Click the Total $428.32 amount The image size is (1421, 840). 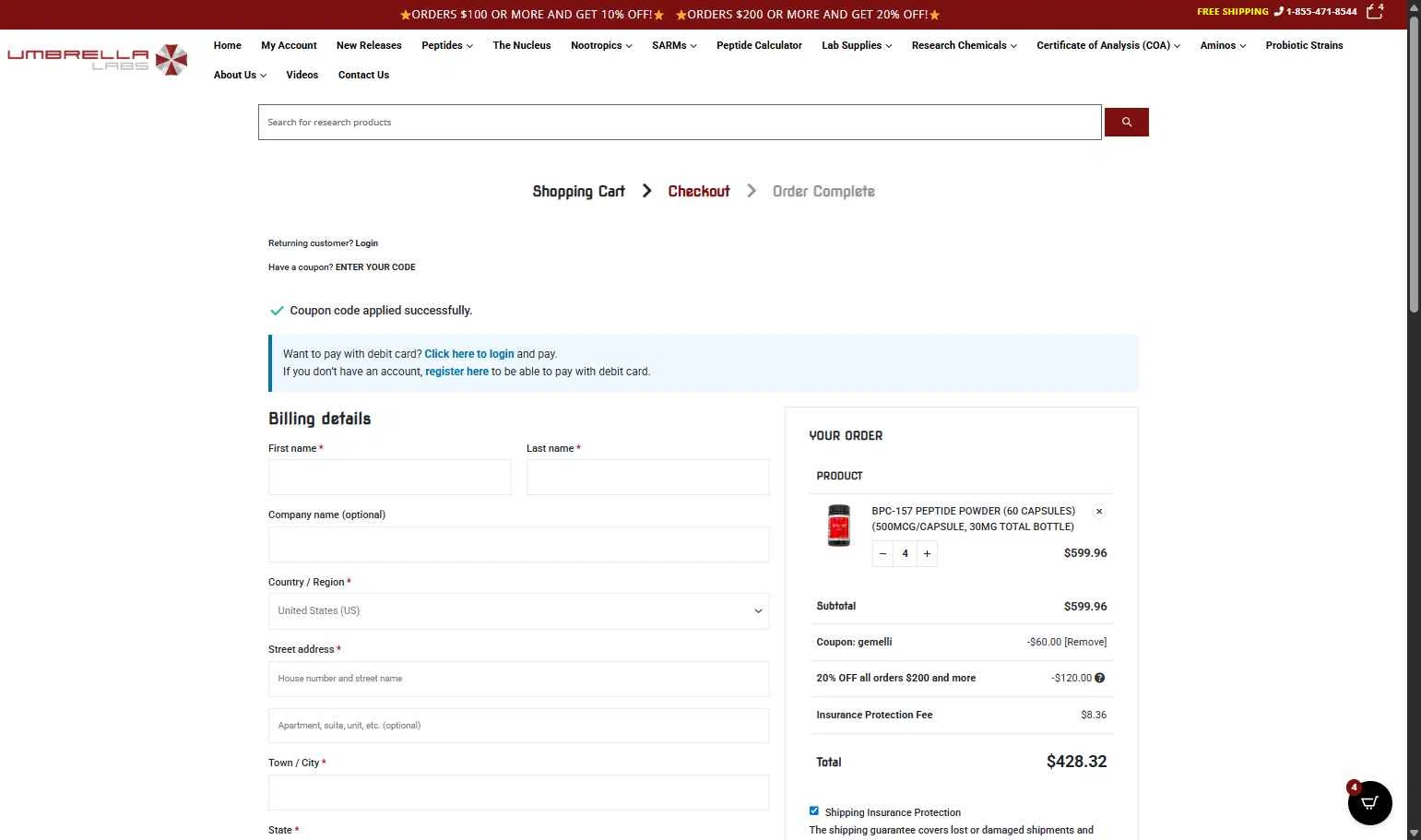(1076, 762)
